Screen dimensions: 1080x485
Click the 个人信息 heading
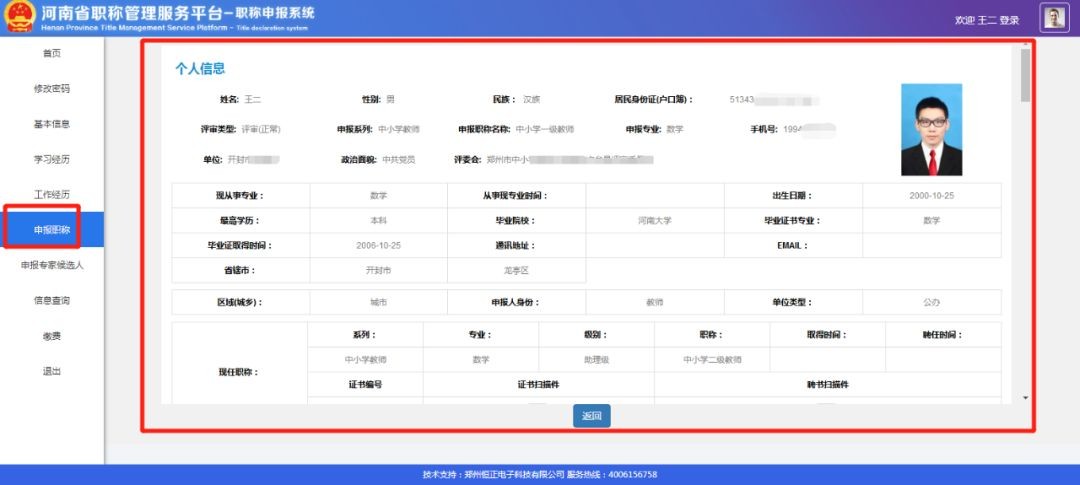(x=200, y=69)
